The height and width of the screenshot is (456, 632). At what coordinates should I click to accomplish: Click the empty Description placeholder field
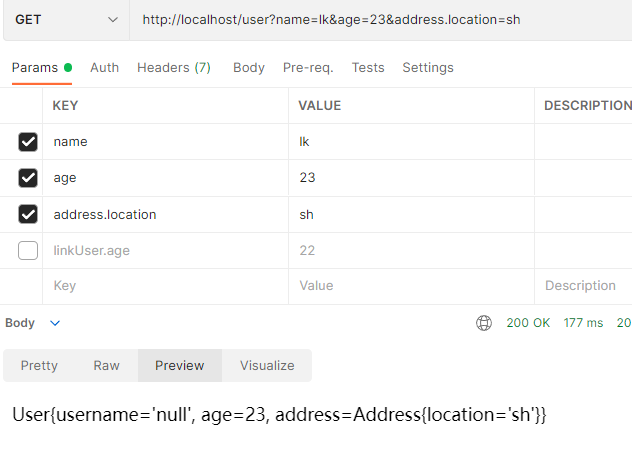coord(583,286)
